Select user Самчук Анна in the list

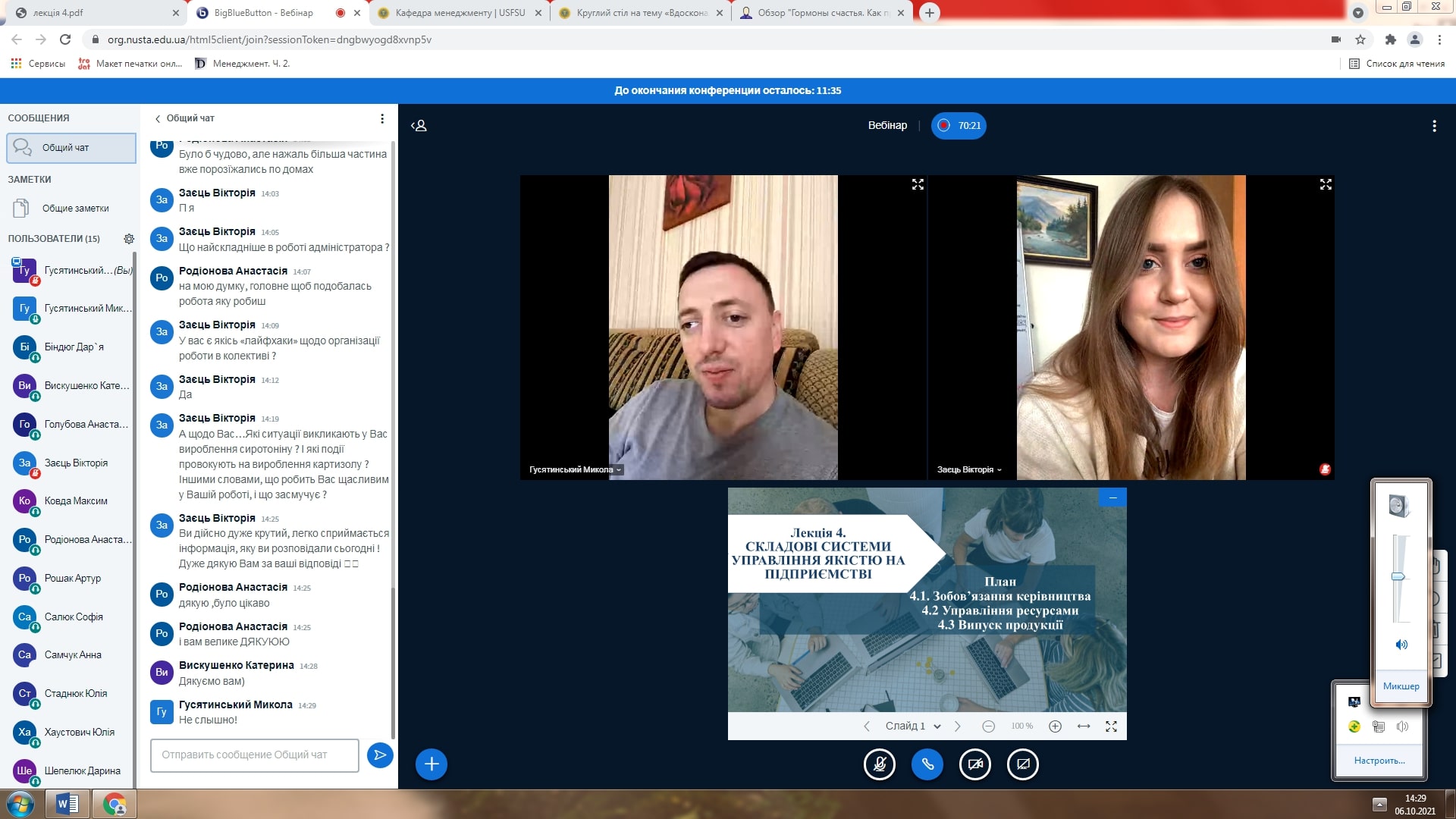click(x=71, y=655)
